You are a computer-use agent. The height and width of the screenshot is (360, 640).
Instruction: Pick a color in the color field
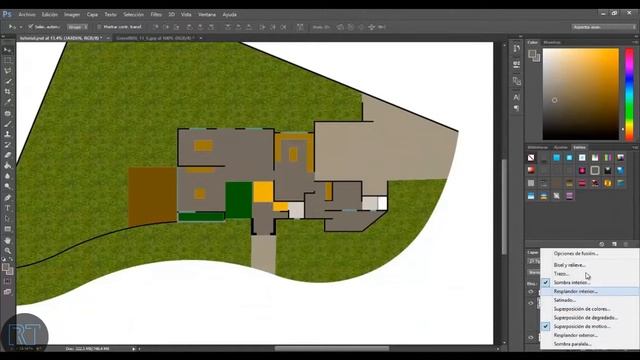click(x=580, y=94)
